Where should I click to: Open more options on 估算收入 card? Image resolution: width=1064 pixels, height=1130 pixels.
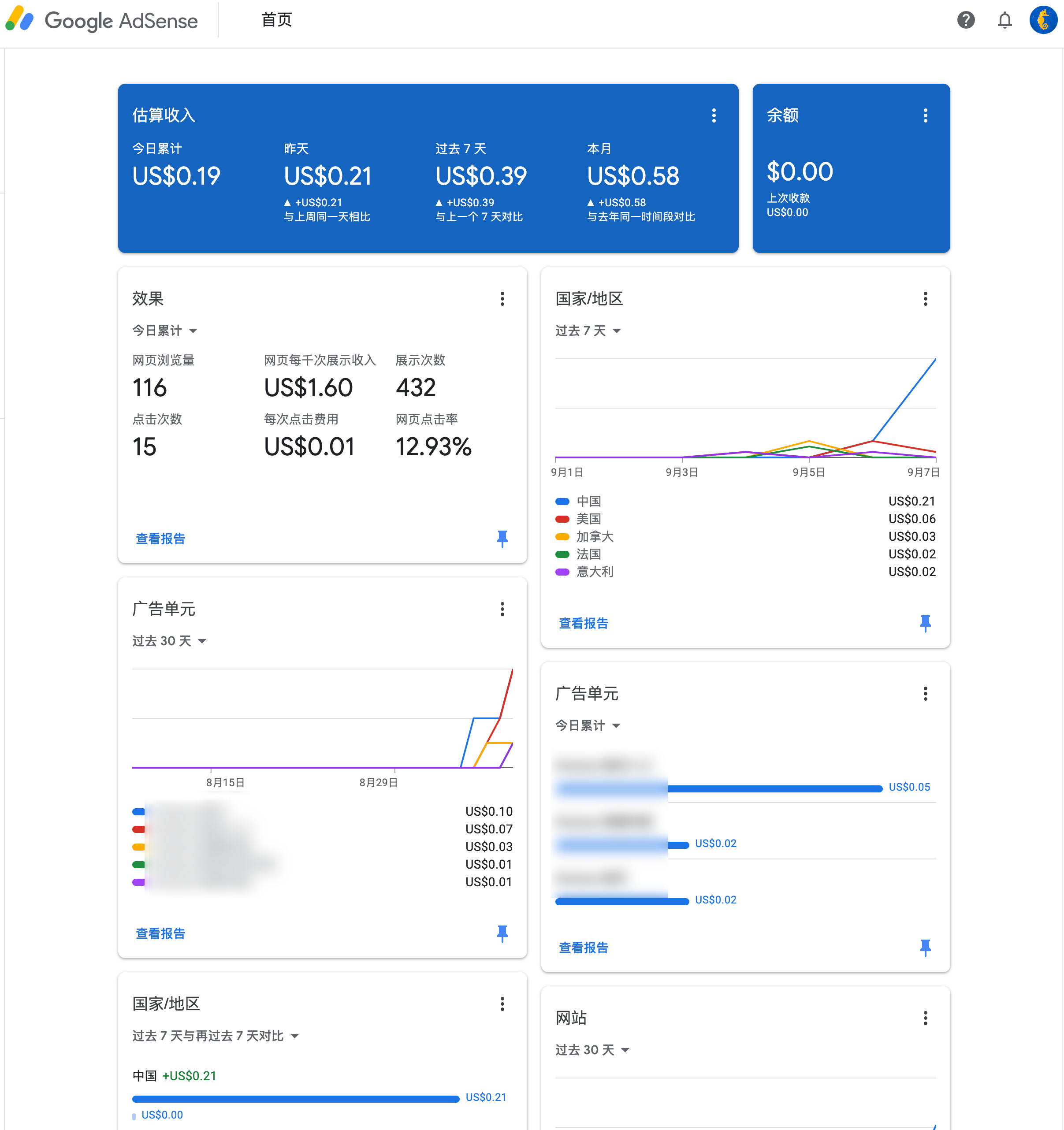pos(714,115)
